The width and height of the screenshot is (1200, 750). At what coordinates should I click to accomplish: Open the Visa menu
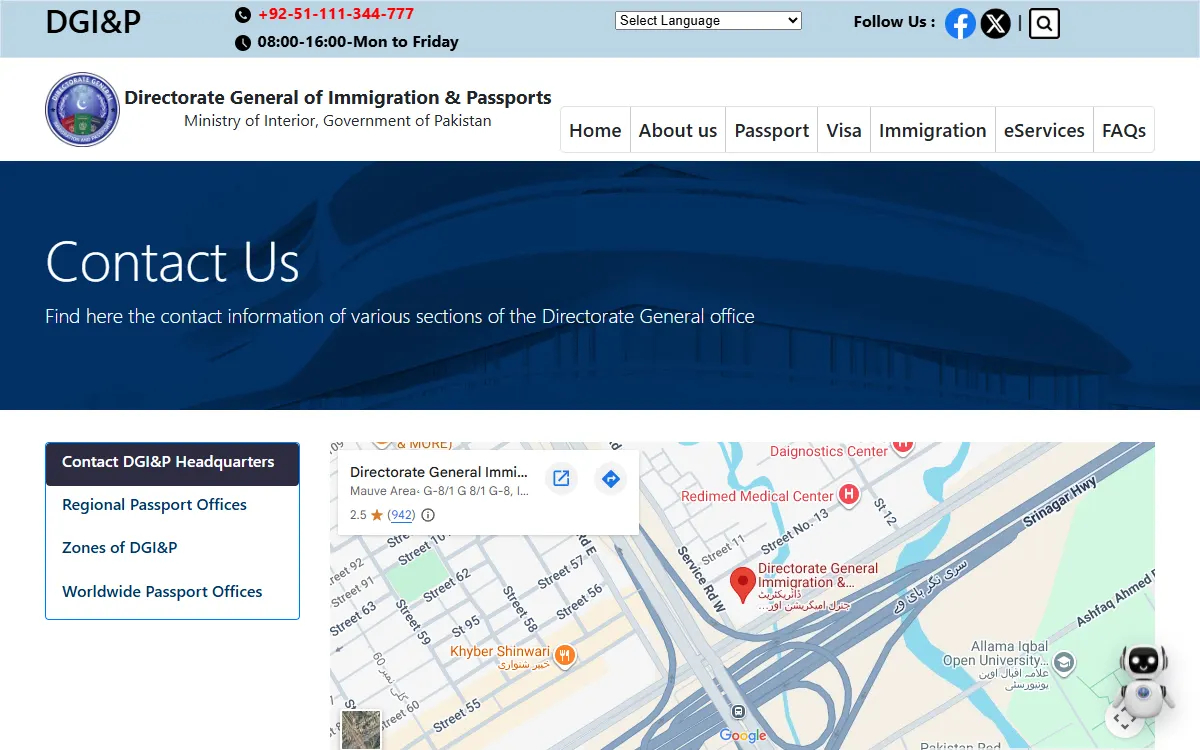(x=844, y=130)
